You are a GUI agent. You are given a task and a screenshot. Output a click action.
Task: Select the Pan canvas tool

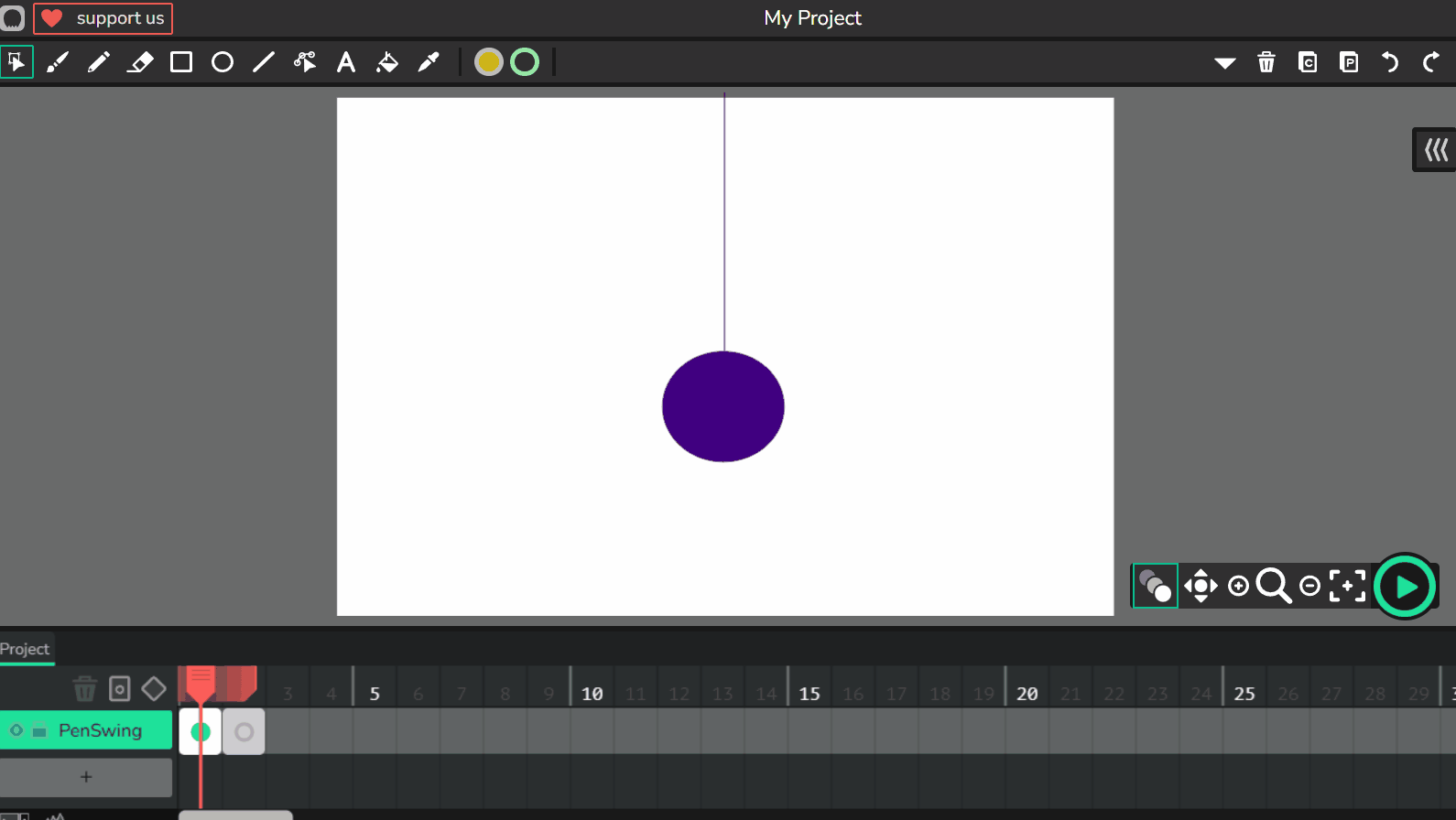click(x=1201, y=586)
